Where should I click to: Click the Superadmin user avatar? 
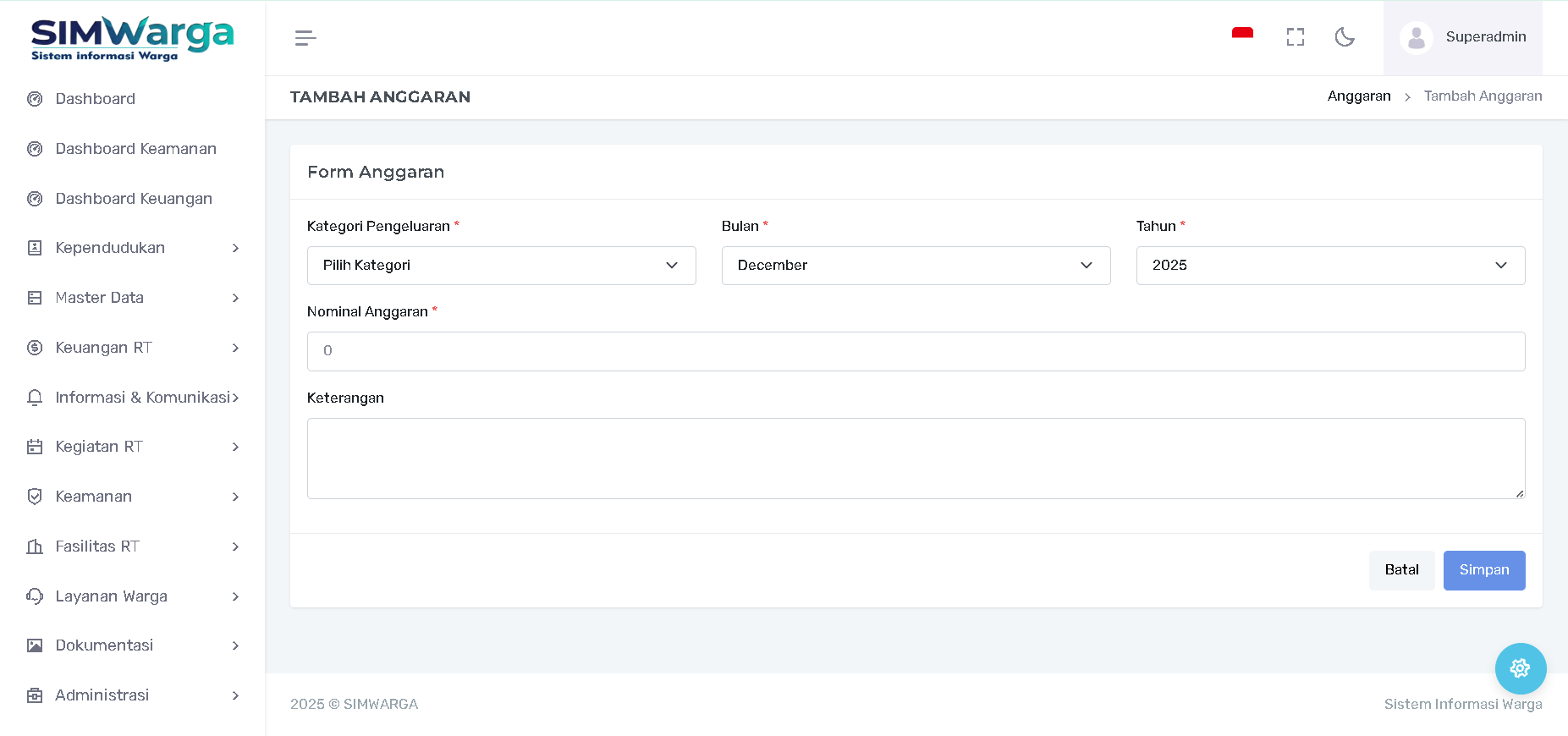(x=1416, y=38)
